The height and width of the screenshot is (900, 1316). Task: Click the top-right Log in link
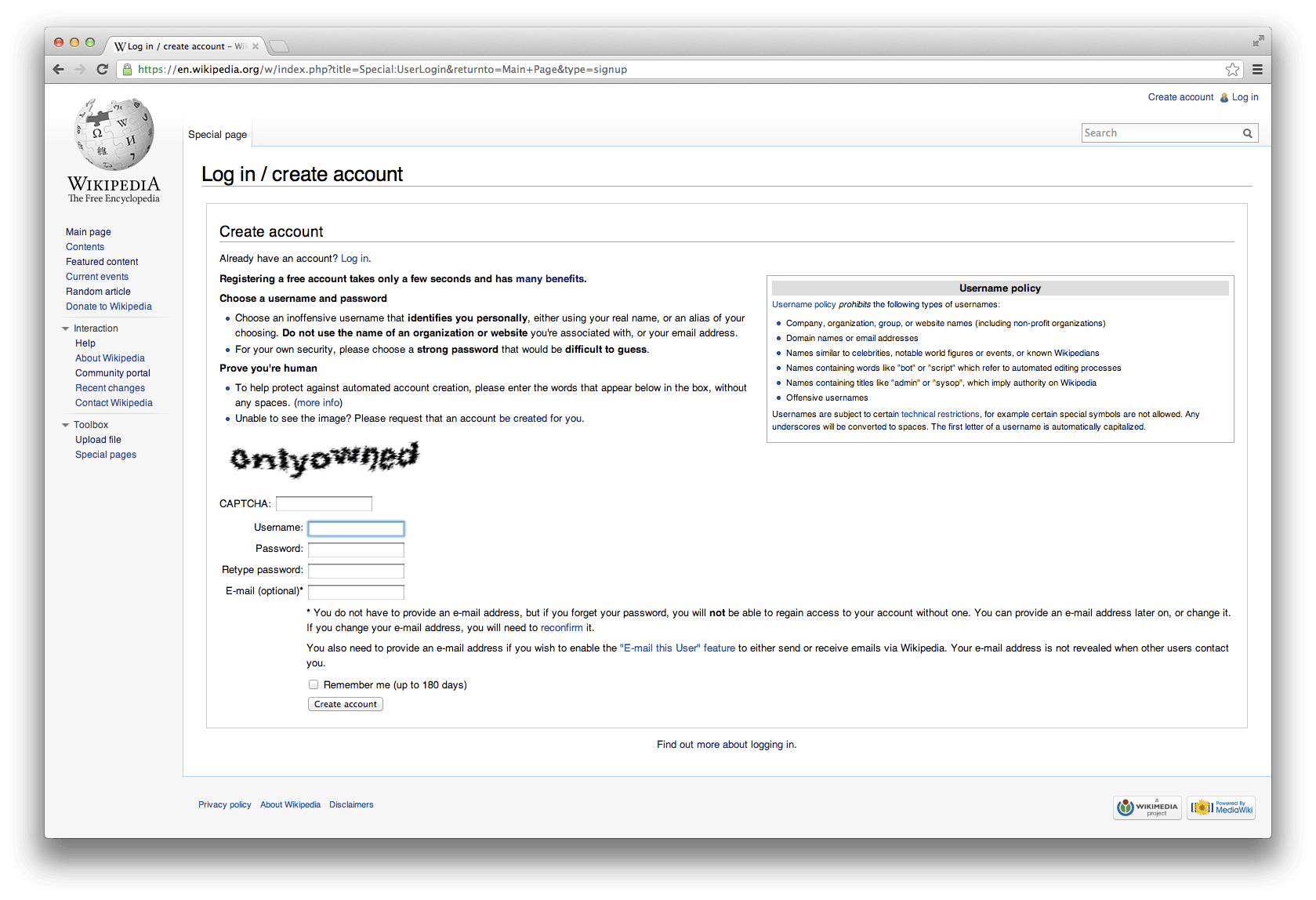tap(1245, 97)
